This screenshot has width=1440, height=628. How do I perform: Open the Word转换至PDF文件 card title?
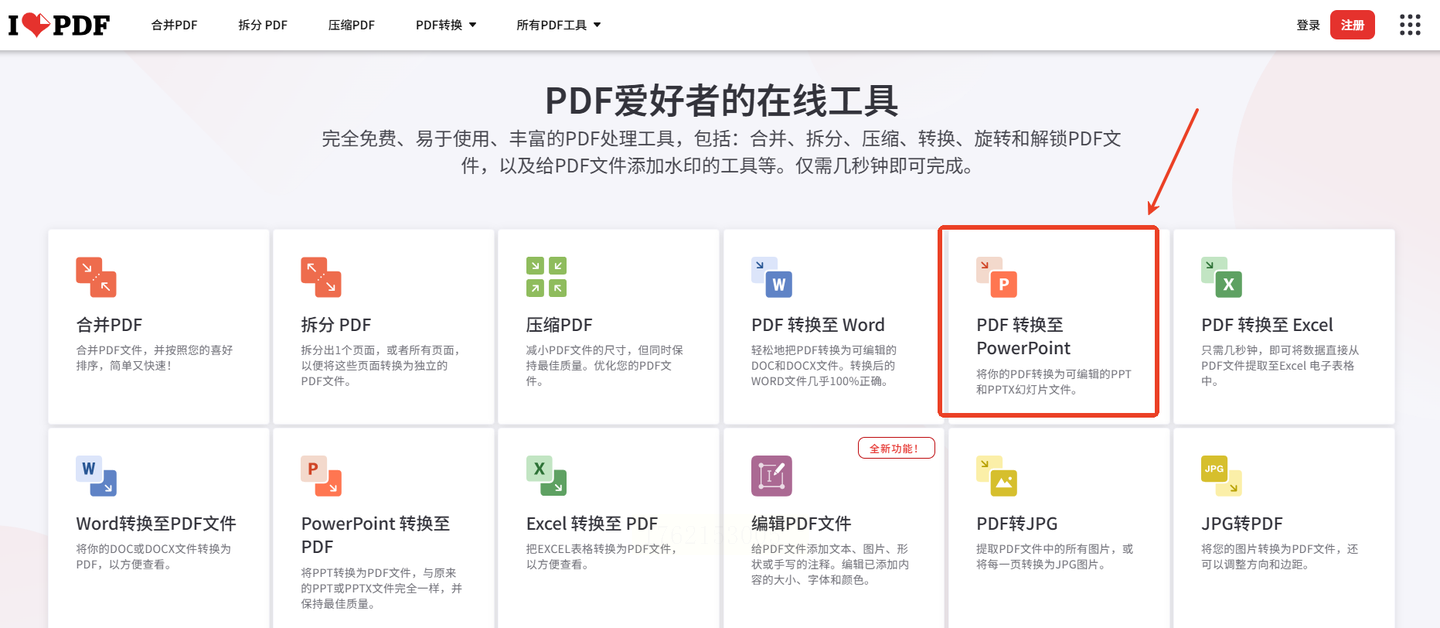tap(156, 524)
